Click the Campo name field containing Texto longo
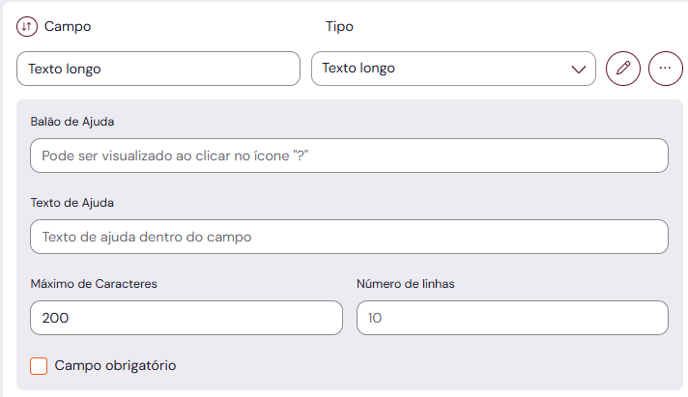This screenshot has width=688, height=397. click(x=158, y=68)
